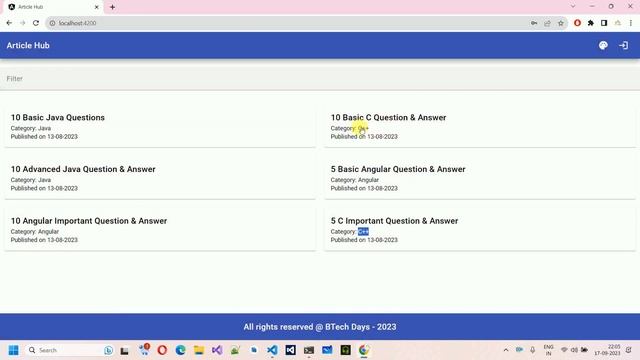This screenshot has height=360, width=640.
Task: Click Category: Java under 10 Basic Java Questions
Action: (31, 128)
